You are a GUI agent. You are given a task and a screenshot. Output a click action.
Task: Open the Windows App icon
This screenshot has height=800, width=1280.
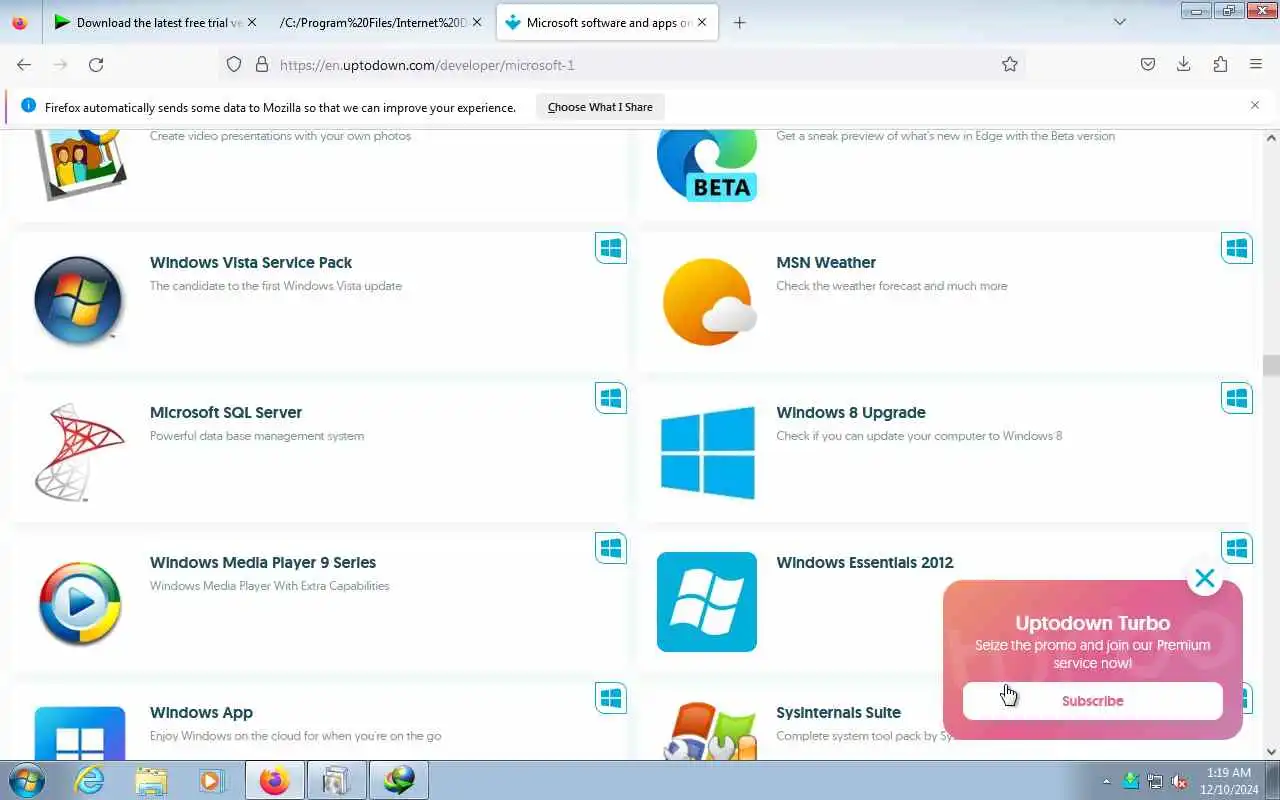80,733
